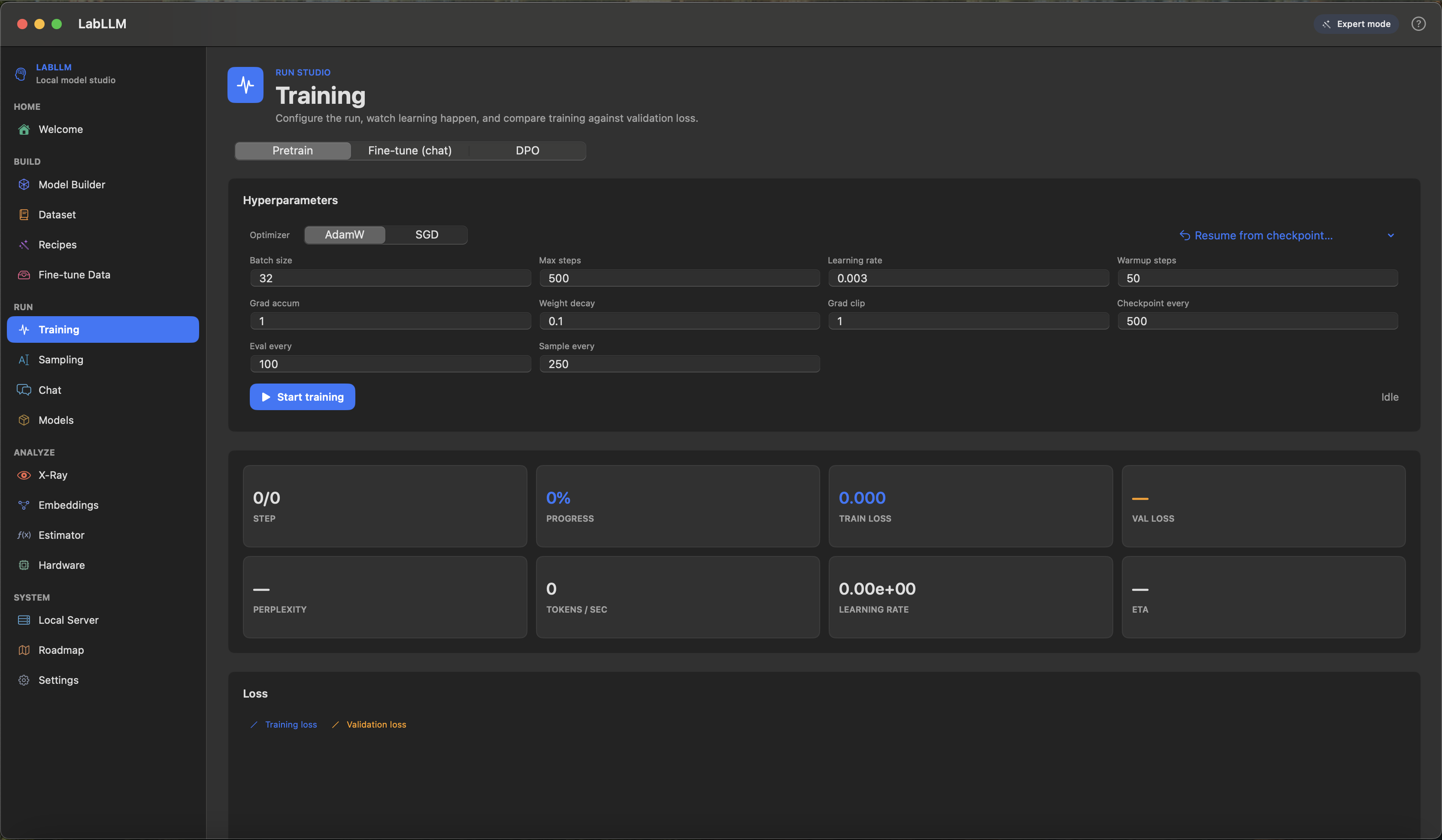The width and height of the screenshot is (1442, 840).
Task: Open the Model Builder page
Action: [x=103, y=185]
